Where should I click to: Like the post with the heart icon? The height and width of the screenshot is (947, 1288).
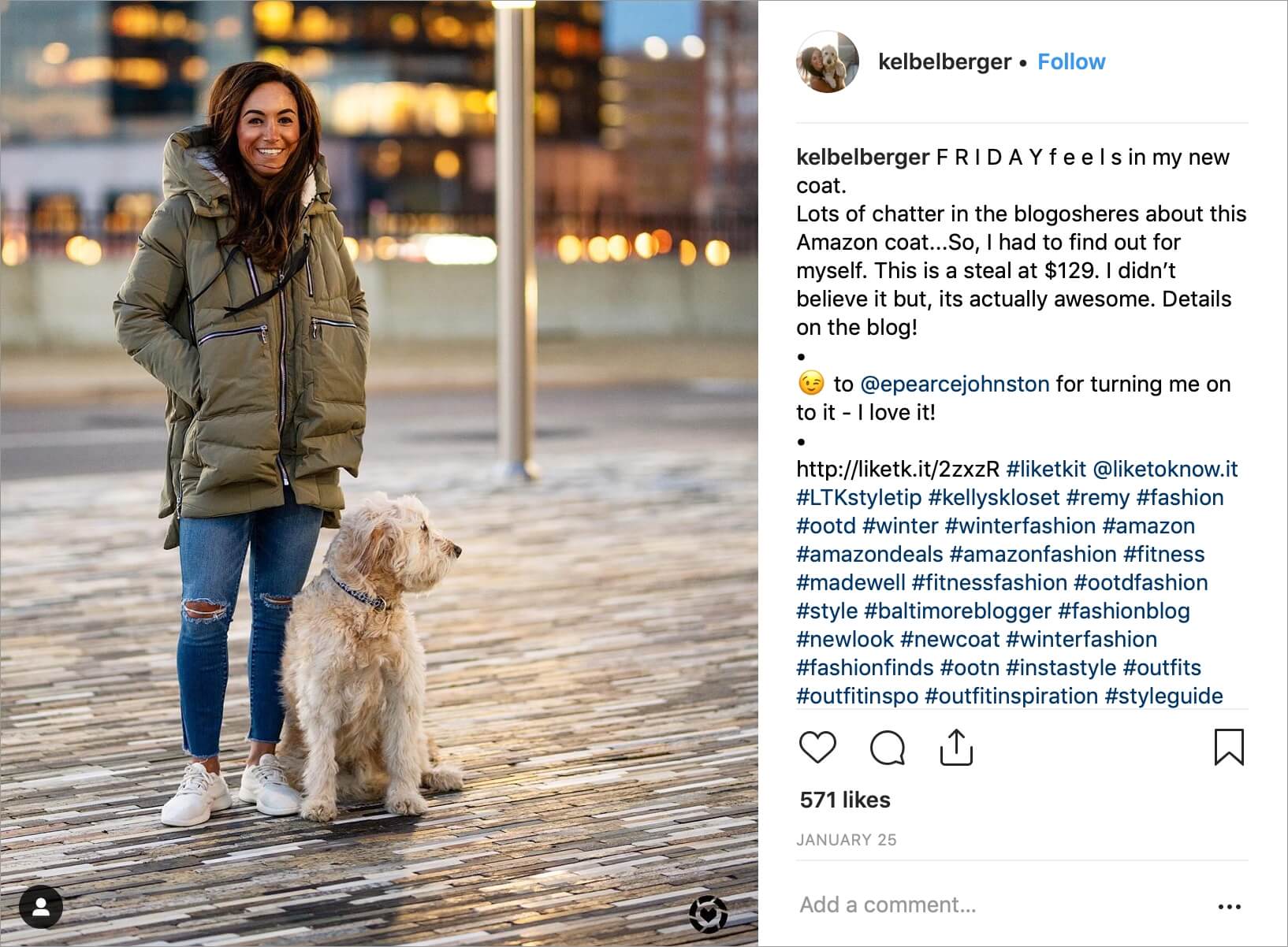[x=817, y=747]
